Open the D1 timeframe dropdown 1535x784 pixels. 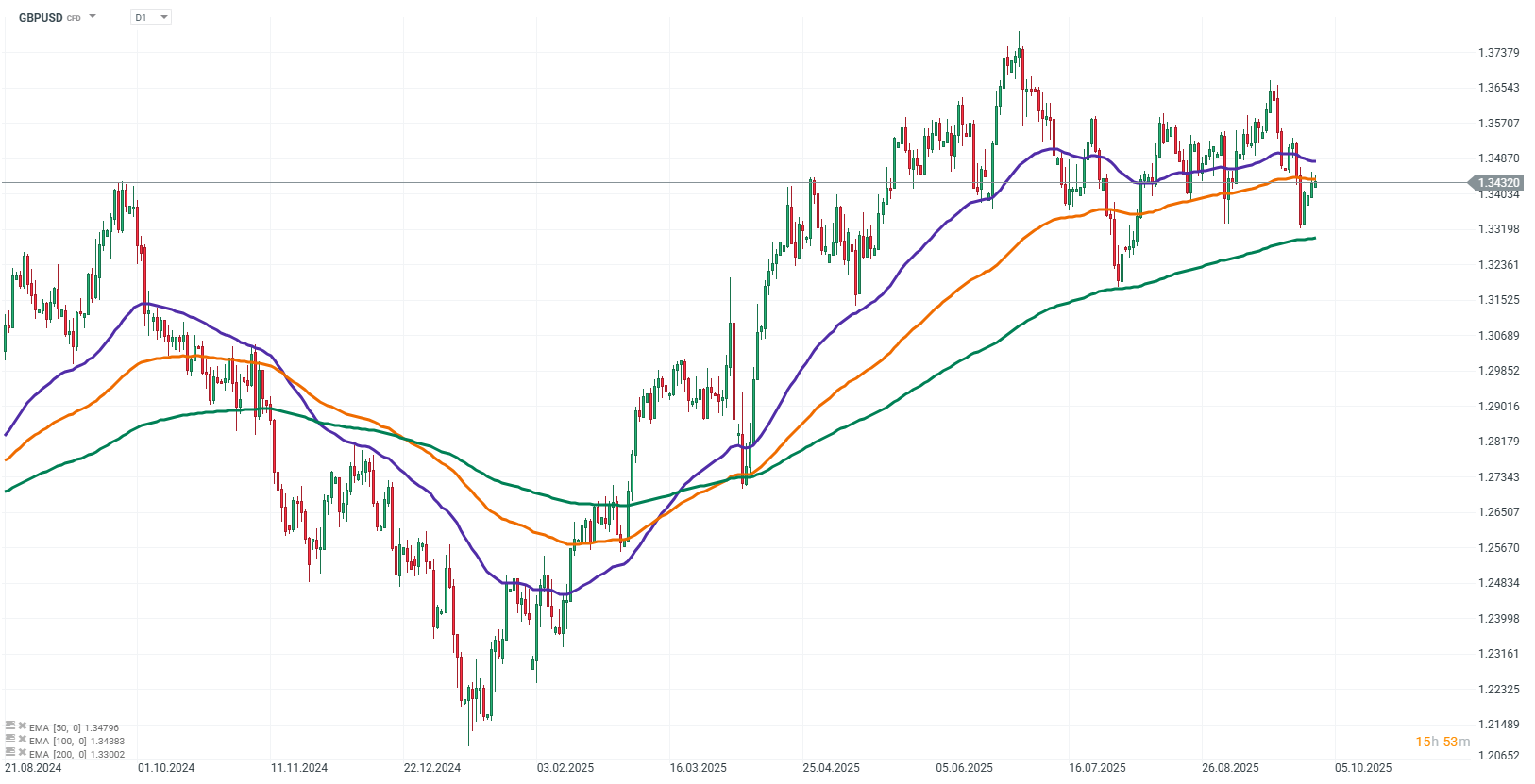[151, 17]
